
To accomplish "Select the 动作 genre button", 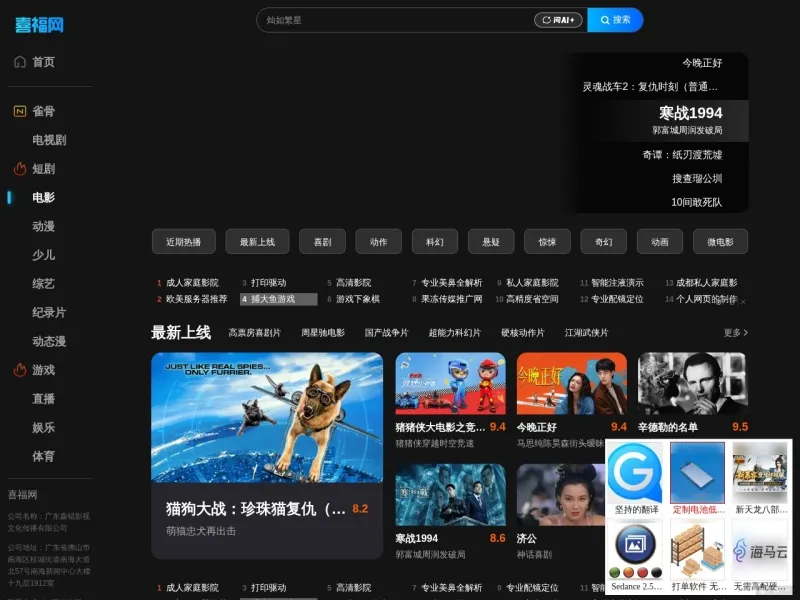I will tap(379, 242).
